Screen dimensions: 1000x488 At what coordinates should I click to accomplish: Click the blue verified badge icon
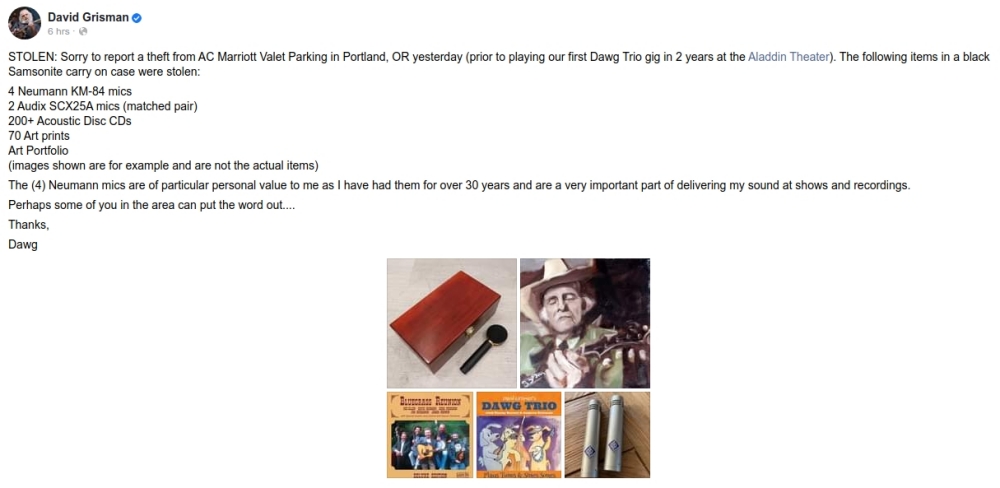tap(136, 18)
